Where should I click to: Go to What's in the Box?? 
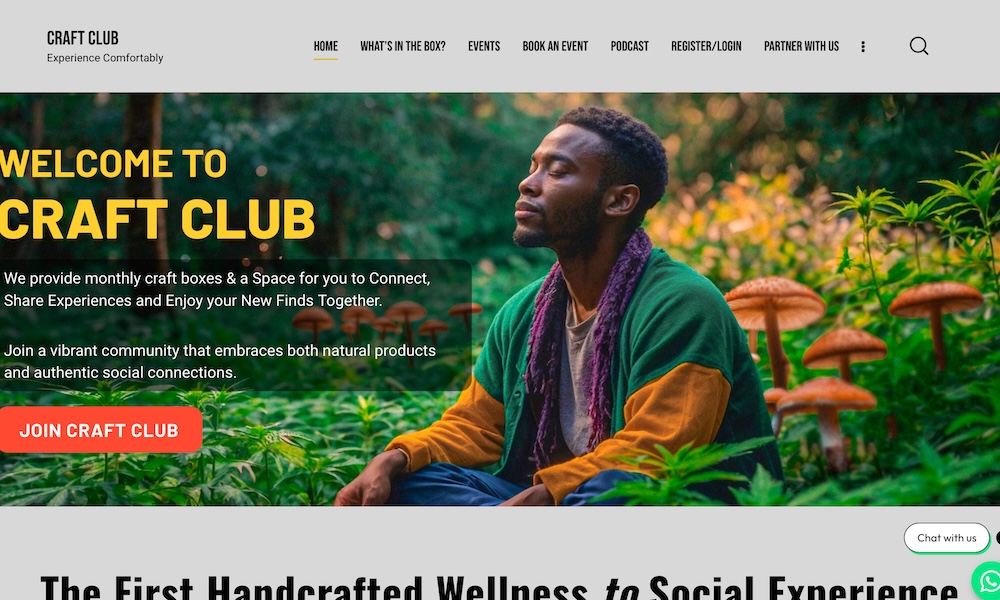click(402, 47)
